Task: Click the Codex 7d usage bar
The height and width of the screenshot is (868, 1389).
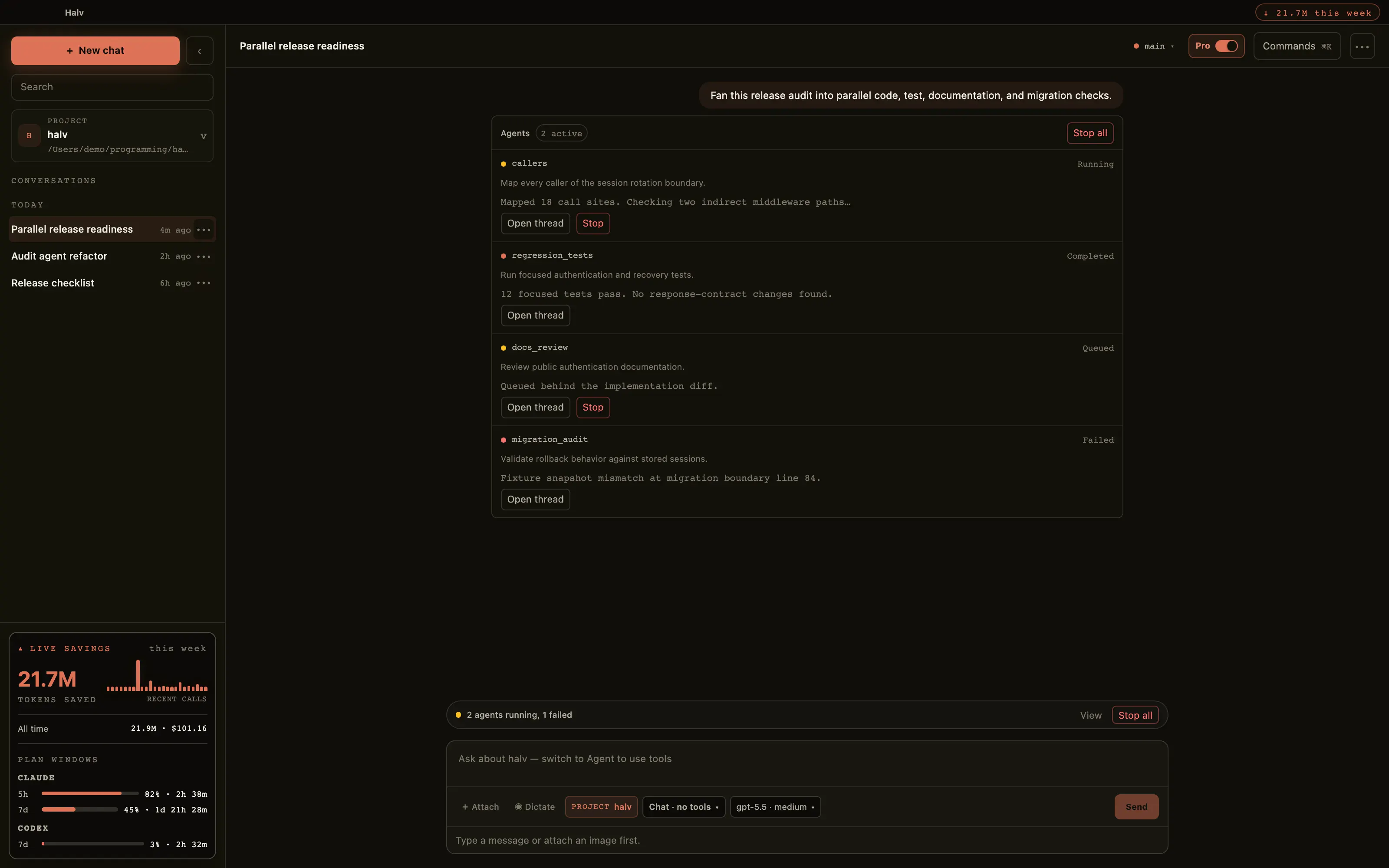Action: 92,844
